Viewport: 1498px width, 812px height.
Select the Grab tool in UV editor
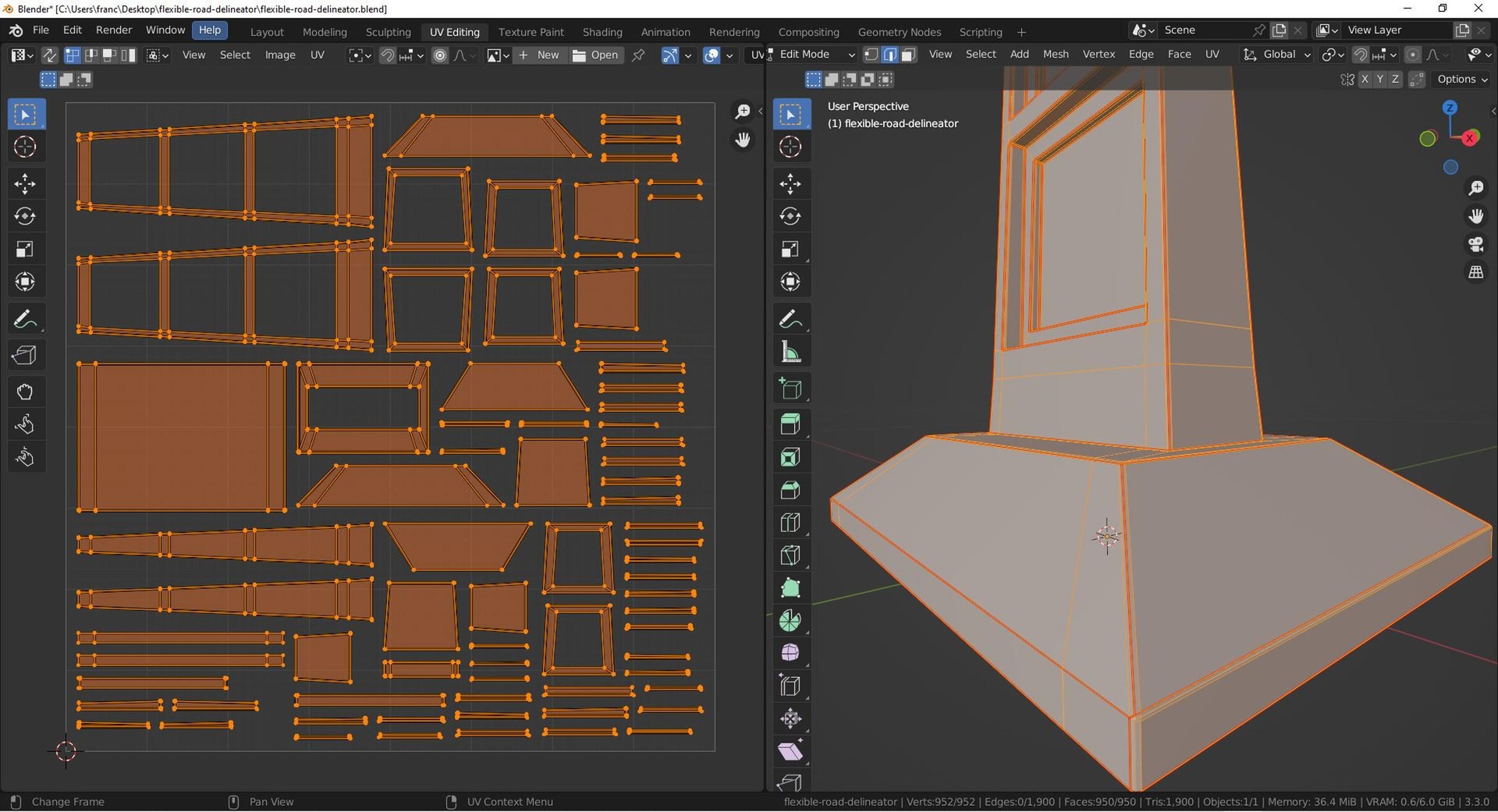tap(25, 392)
